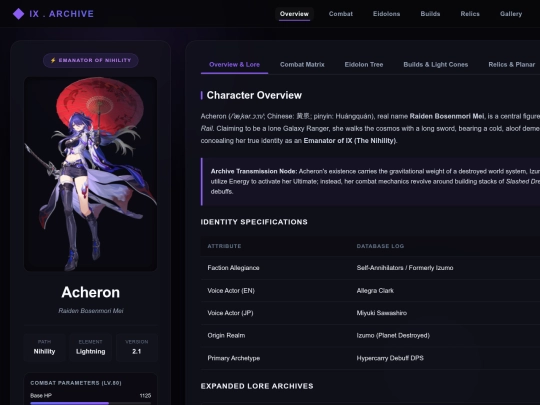Open the Builds & Light Cones tab

click(x=436, y=65)
